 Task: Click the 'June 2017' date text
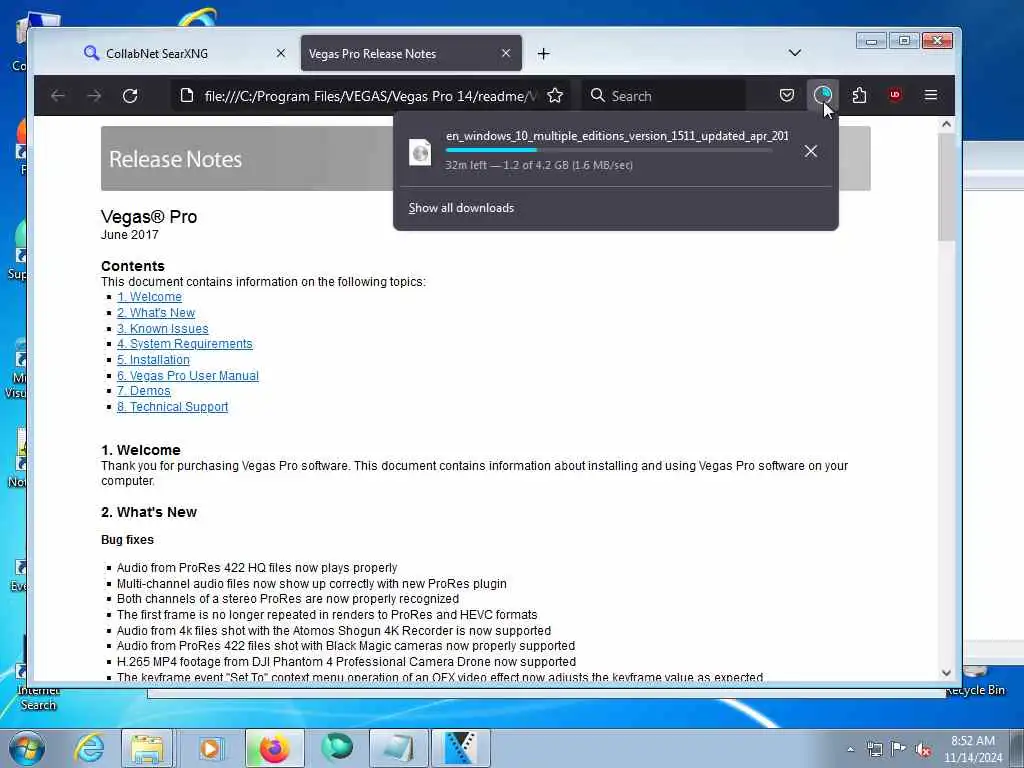pos(129,235)
